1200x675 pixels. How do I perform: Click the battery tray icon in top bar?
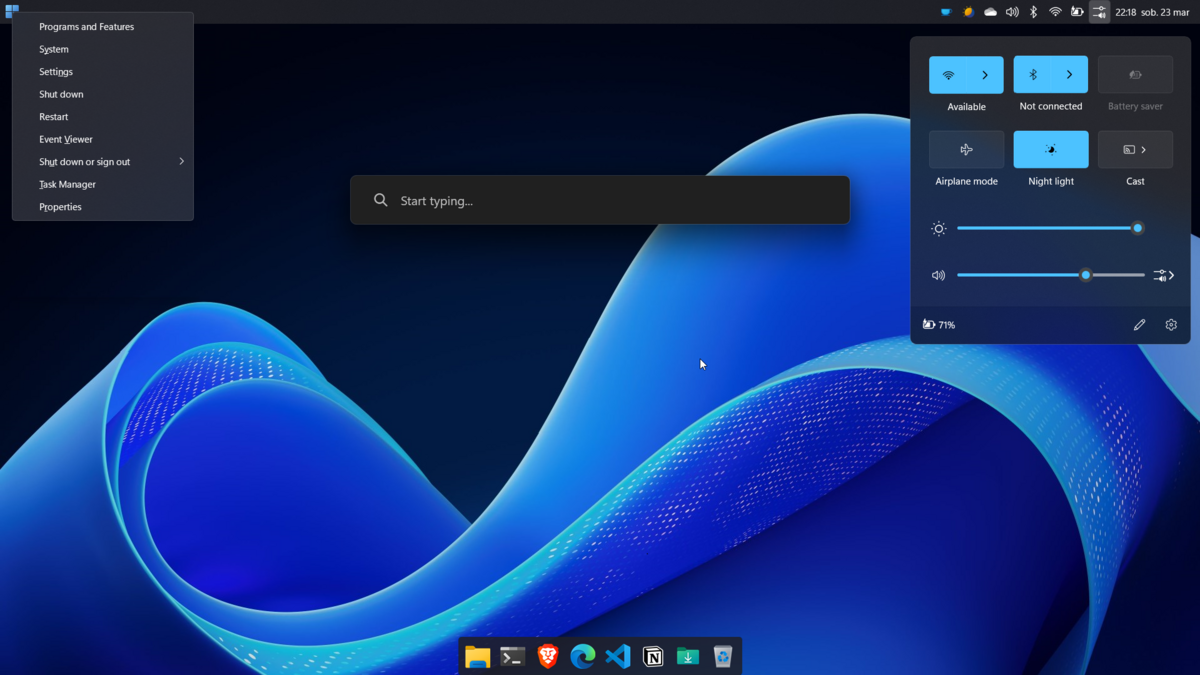click(1077, 12)
